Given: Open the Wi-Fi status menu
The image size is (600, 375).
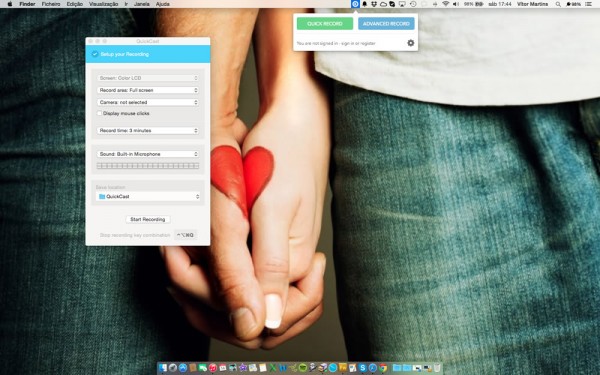Looking at the screenshot, I should [x=446, y=4].
